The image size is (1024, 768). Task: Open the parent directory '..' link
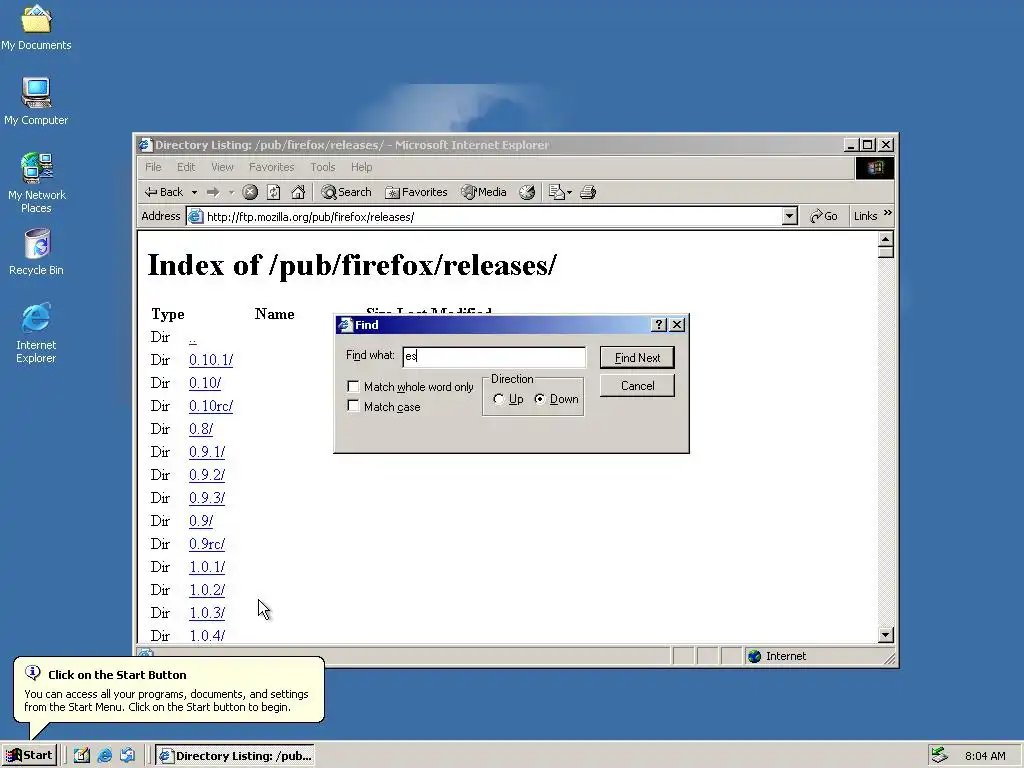[193, 338]
